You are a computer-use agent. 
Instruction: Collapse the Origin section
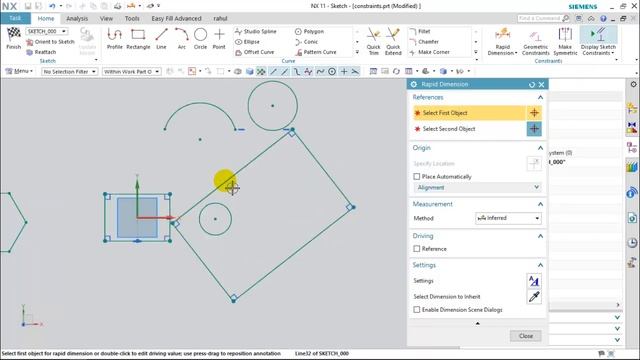point(540,148)
